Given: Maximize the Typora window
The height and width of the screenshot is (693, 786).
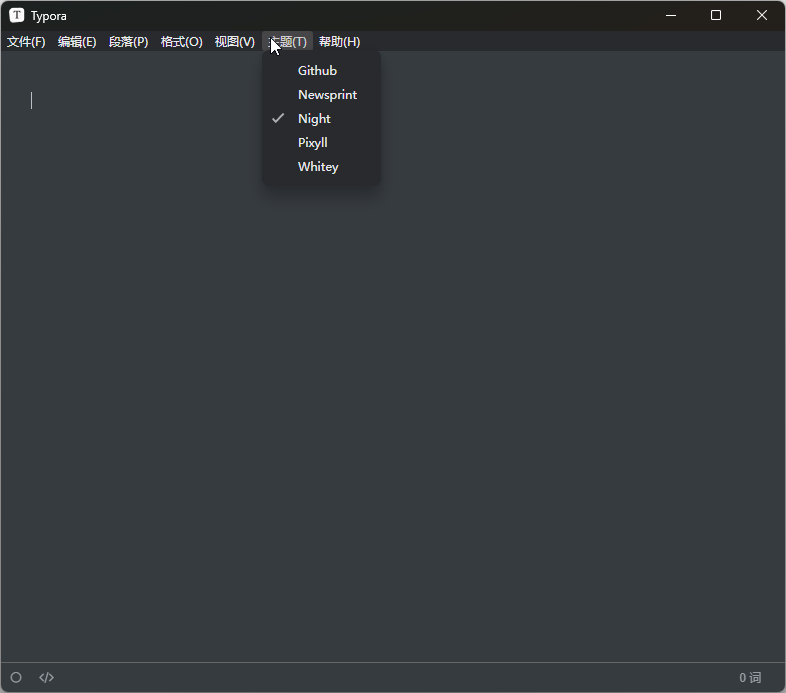Looking at the screenshot, I should pos(716,15).
